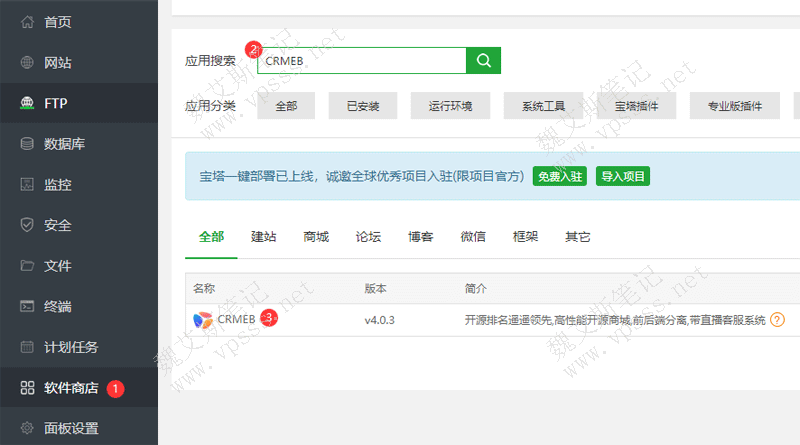Screen dimensions: 800x445
Task: Switch to the 建站 tab
Action: click(264, 237)
